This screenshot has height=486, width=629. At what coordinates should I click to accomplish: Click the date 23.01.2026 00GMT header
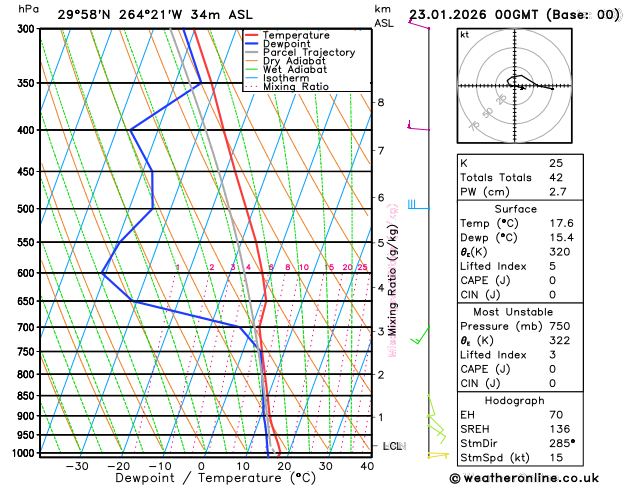pyautogui.click(x=474, y=15)
